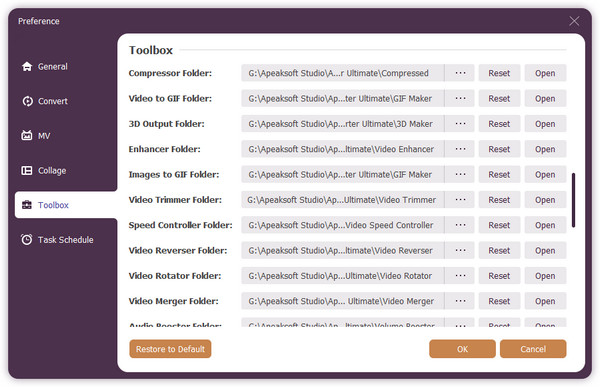This screenshot has width=600, height=387.
Task: Reset the 3D Output Folder path
Action: [x=499, y=124]
